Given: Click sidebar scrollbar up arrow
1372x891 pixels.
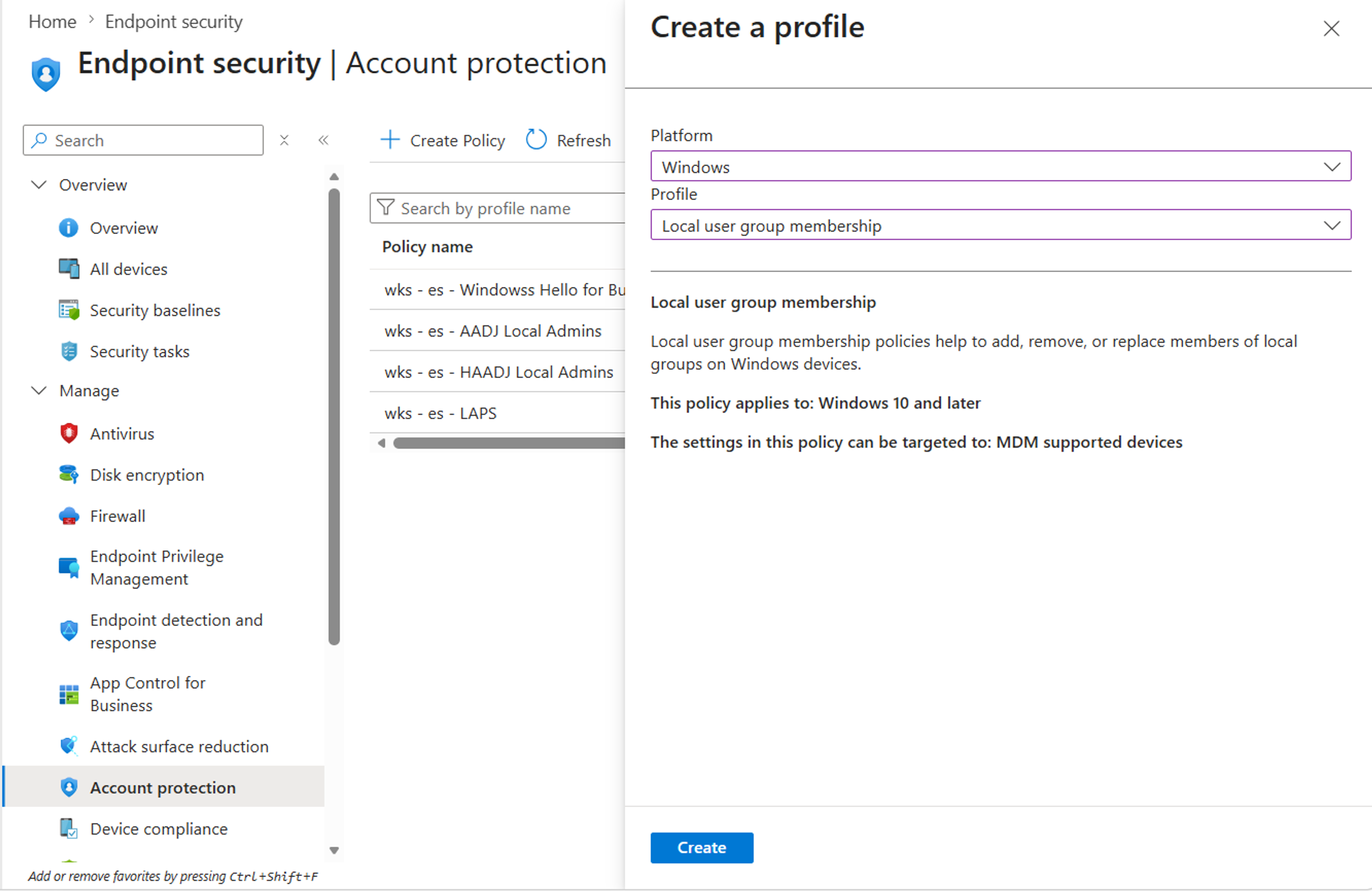Looking at the screenshot, I should (334, 176).
